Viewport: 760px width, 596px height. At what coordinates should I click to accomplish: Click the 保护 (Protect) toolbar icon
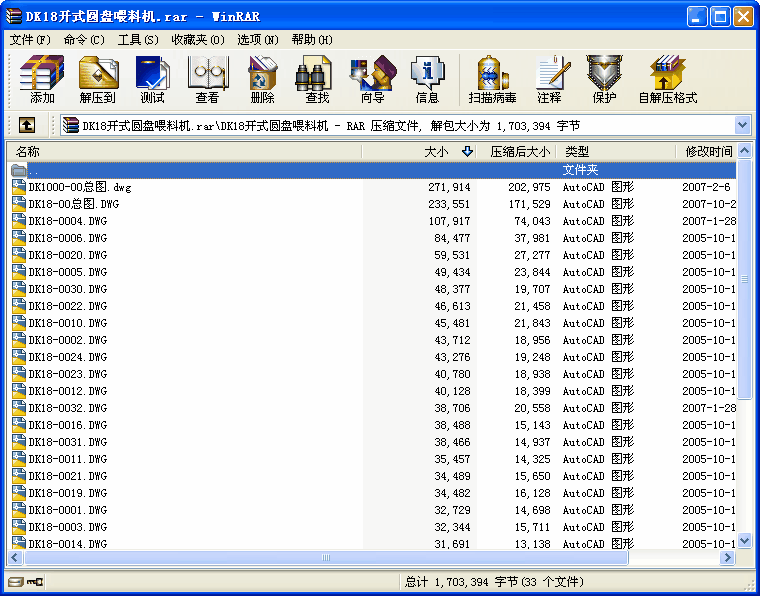click(604, 79)
